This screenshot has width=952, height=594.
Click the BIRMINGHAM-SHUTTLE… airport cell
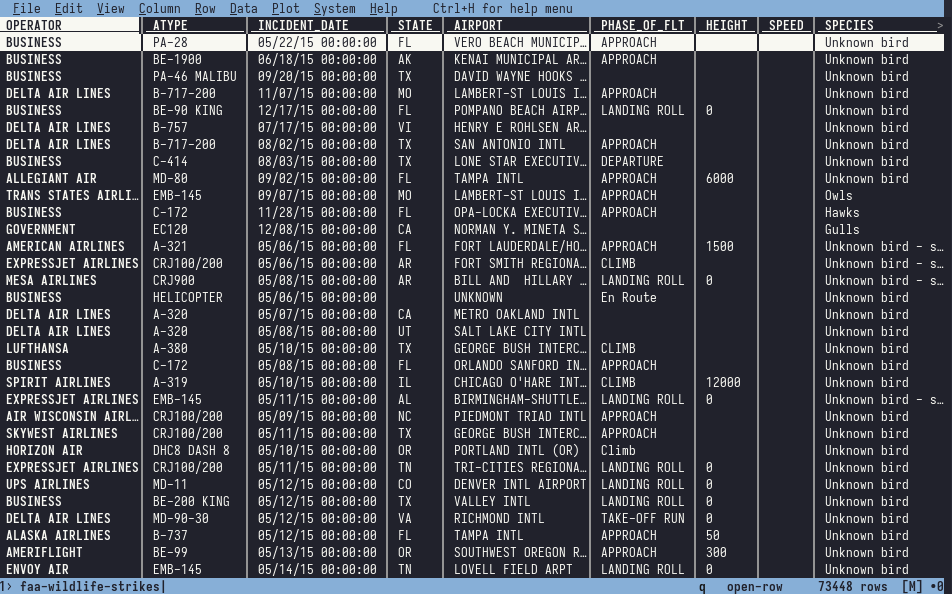520,400
